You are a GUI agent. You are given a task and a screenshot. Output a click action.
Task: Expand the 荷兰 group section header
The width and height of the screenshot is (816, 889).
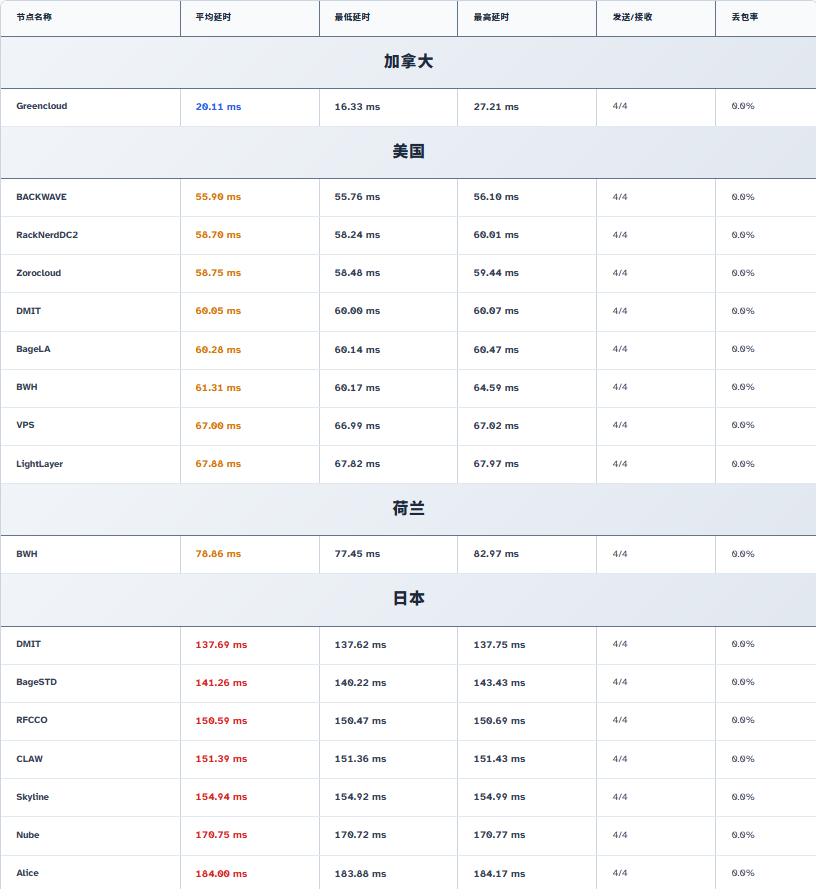(x=408, y=509)
